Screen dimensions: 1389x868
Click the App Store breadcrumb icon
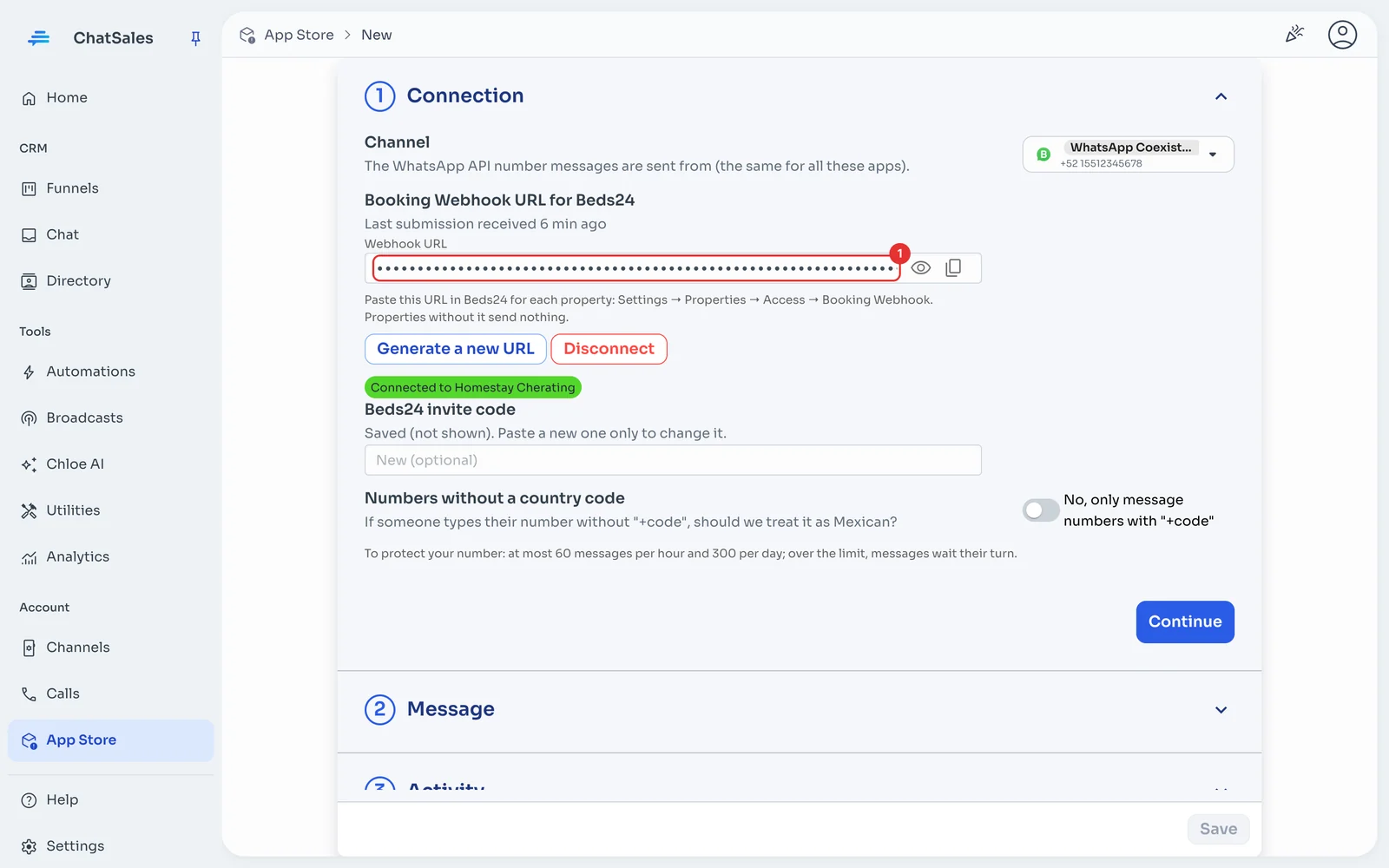point(247,35)
